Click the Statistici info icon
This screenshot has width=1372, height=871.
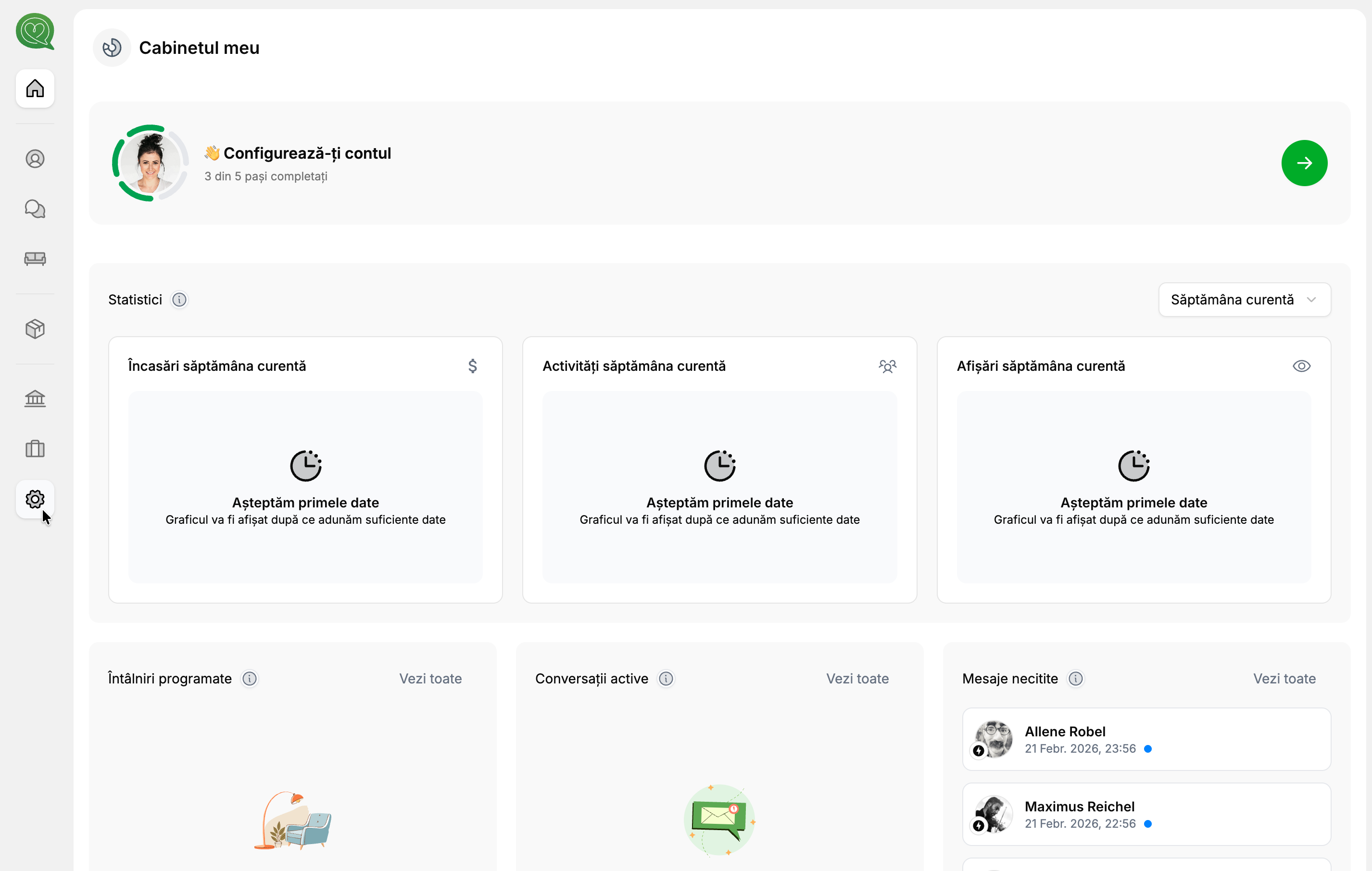tap(179, 300)
